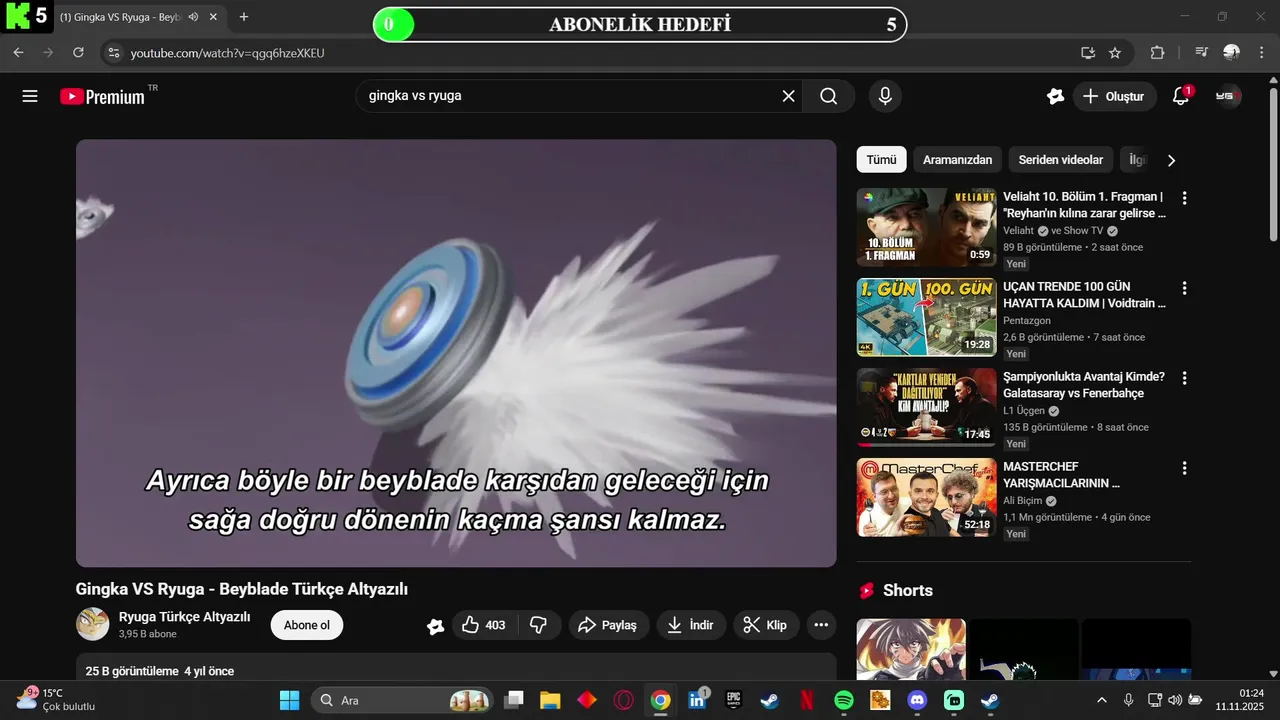Select the Aramanızdan filter chip

pyautogui.click(x=957, y=160)
